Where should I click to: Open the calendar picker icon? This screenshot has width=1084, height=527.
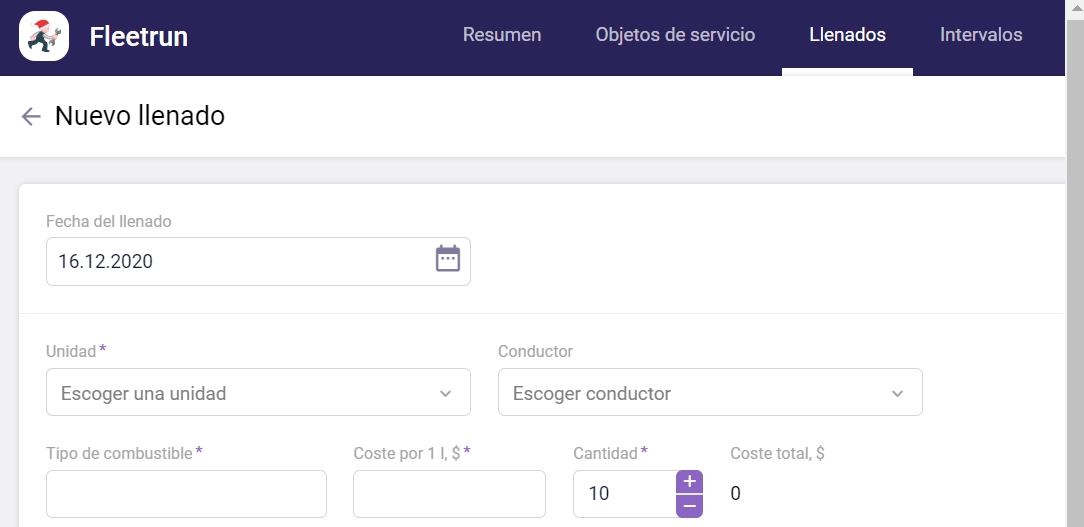pyautogui.click(x=448, y=259)
